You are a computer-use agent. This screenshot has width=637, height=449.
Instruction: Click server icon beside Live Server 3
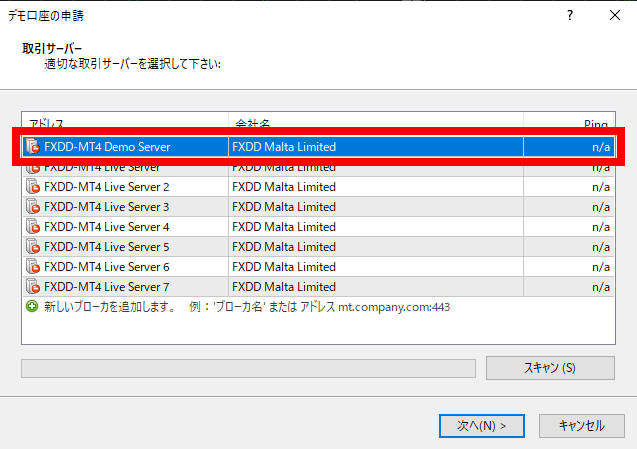tap(33, 207)
